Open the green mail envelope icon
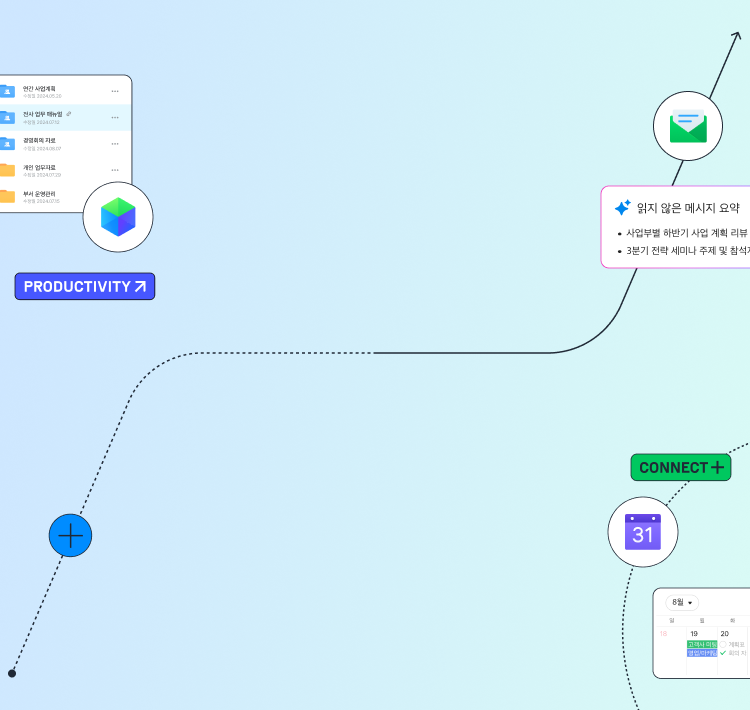750x710 pixels. click(x=688, y=126)
